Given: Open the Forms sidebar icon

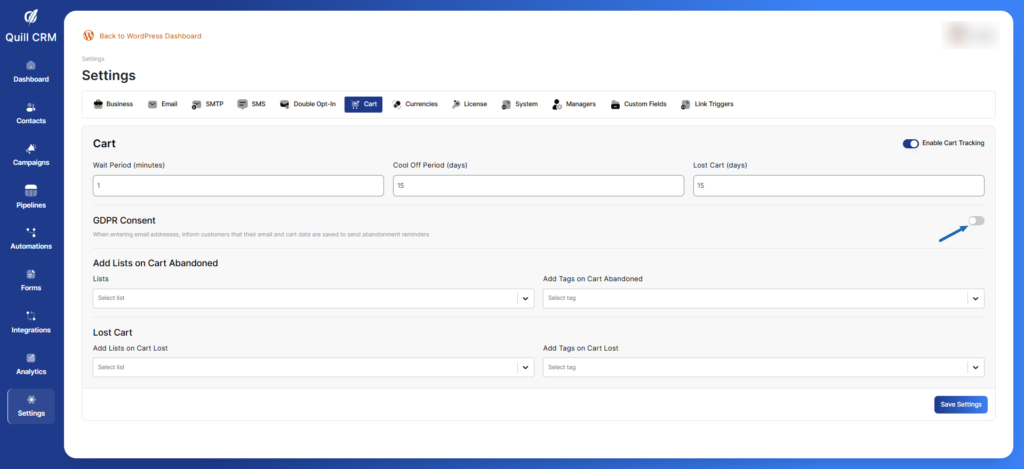Looking at the screenshot, I should [30, 275].
